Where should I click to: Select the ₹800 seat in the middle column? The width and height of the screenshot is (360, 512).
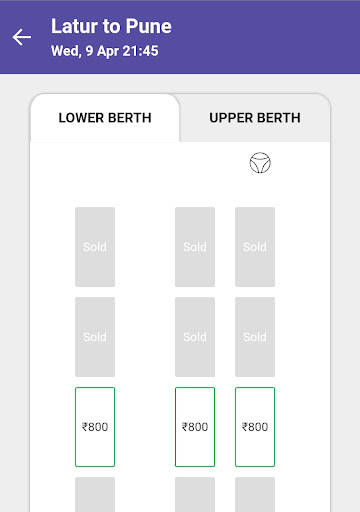tap(195, 427)
